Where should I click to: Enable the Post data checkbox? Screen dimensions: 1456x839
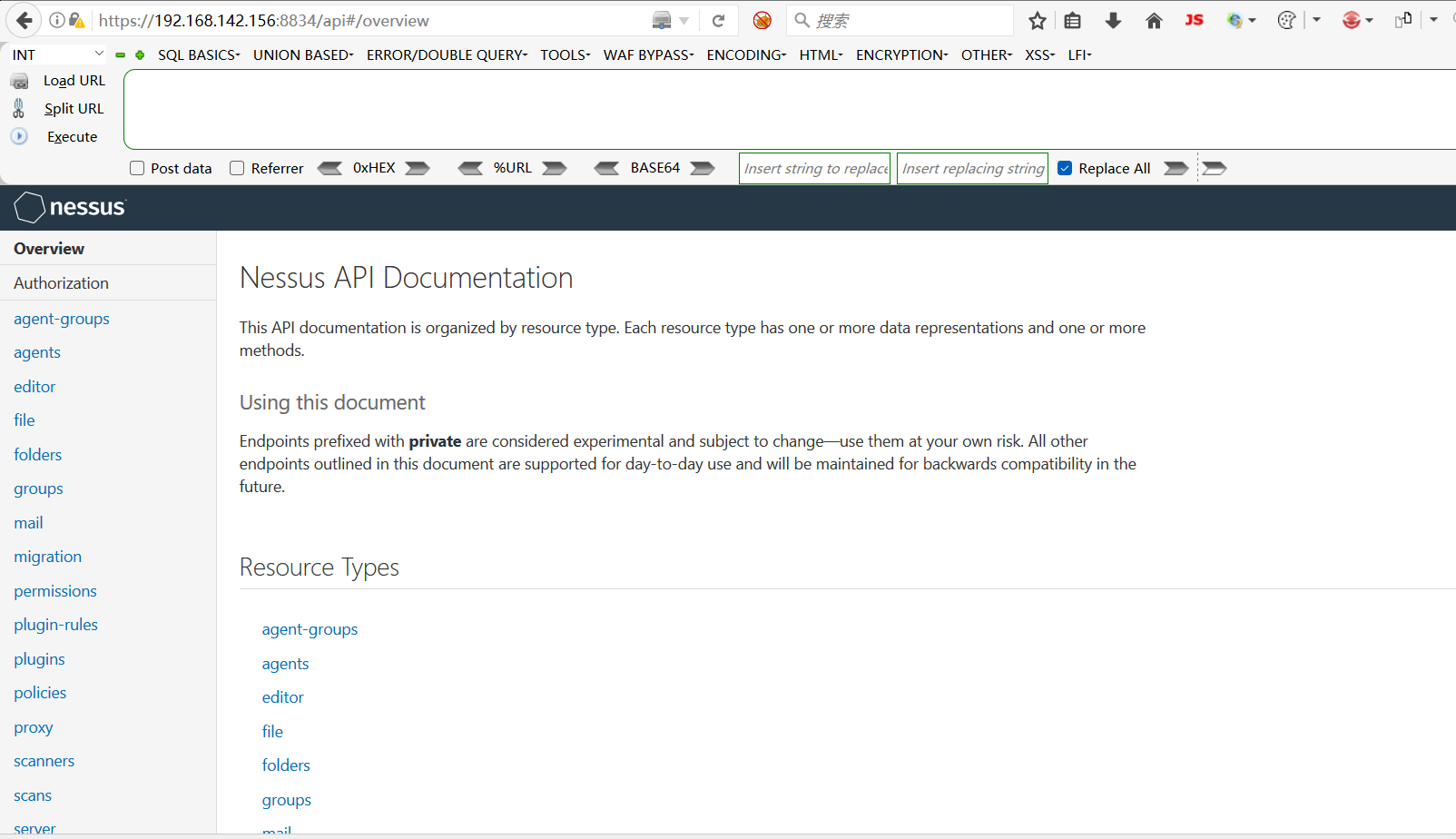tap(137, 168)
